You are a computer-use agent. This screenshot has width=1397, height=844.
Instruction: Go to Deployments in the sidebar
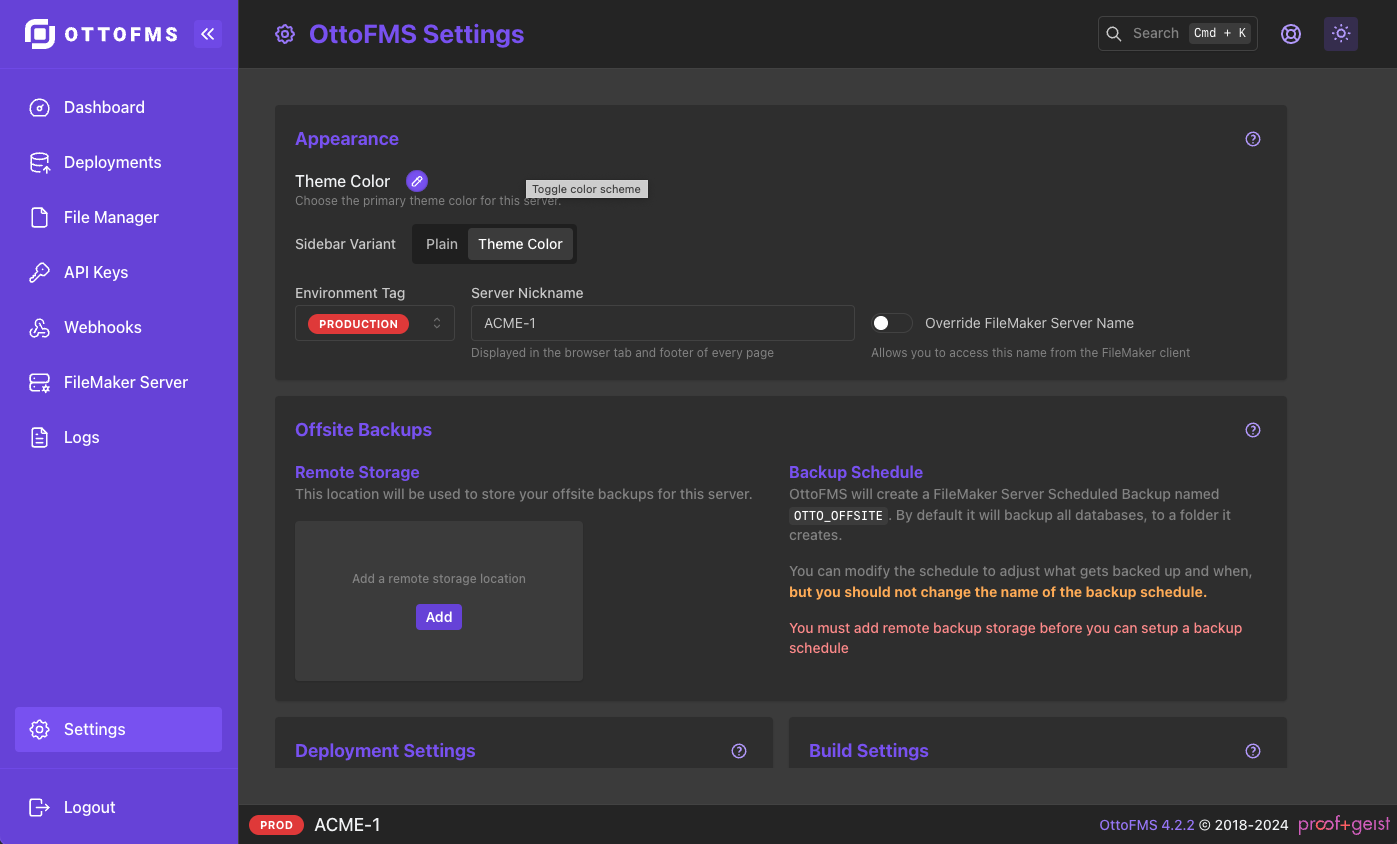(x=118, y=163)
